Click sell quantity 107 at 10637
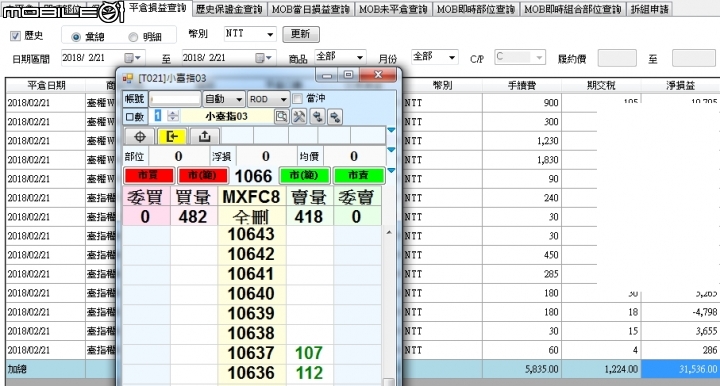This screenshot has height=386, width=720. coord(309,353)
